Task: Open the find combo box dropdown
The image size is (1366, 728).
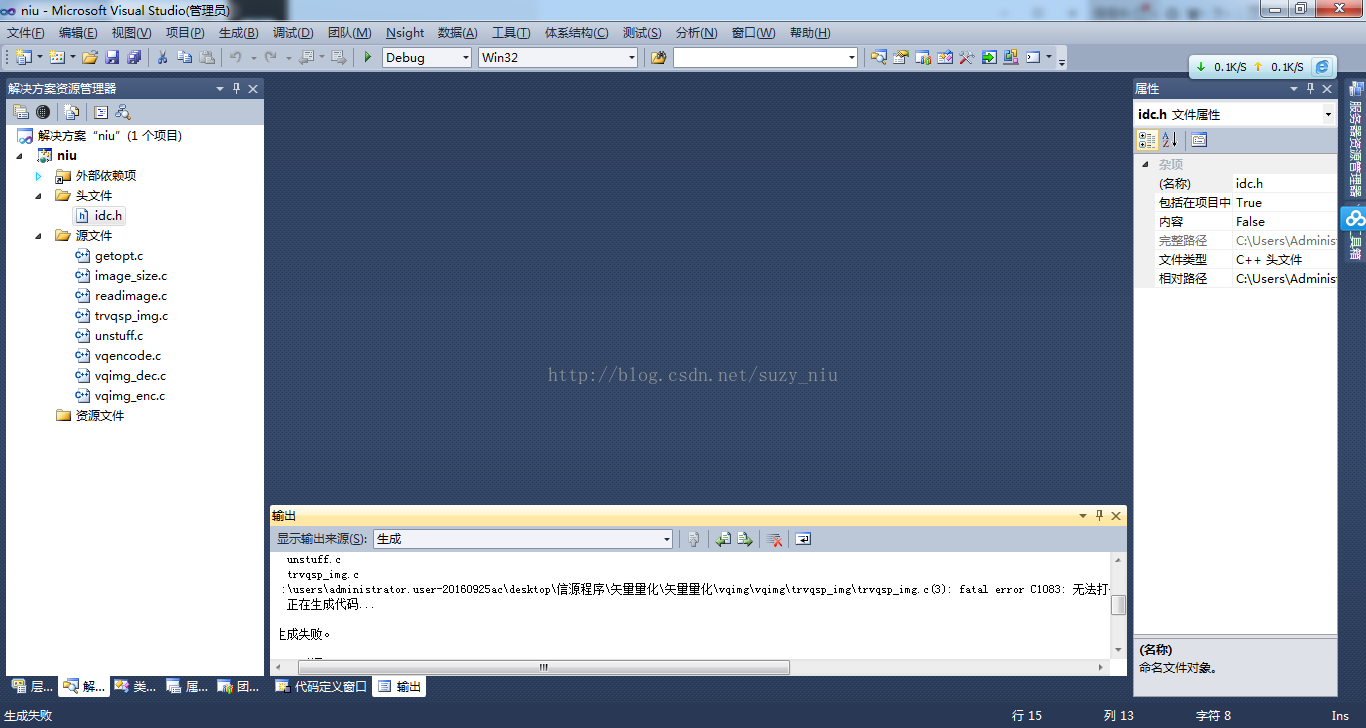Action: [852, 58]
